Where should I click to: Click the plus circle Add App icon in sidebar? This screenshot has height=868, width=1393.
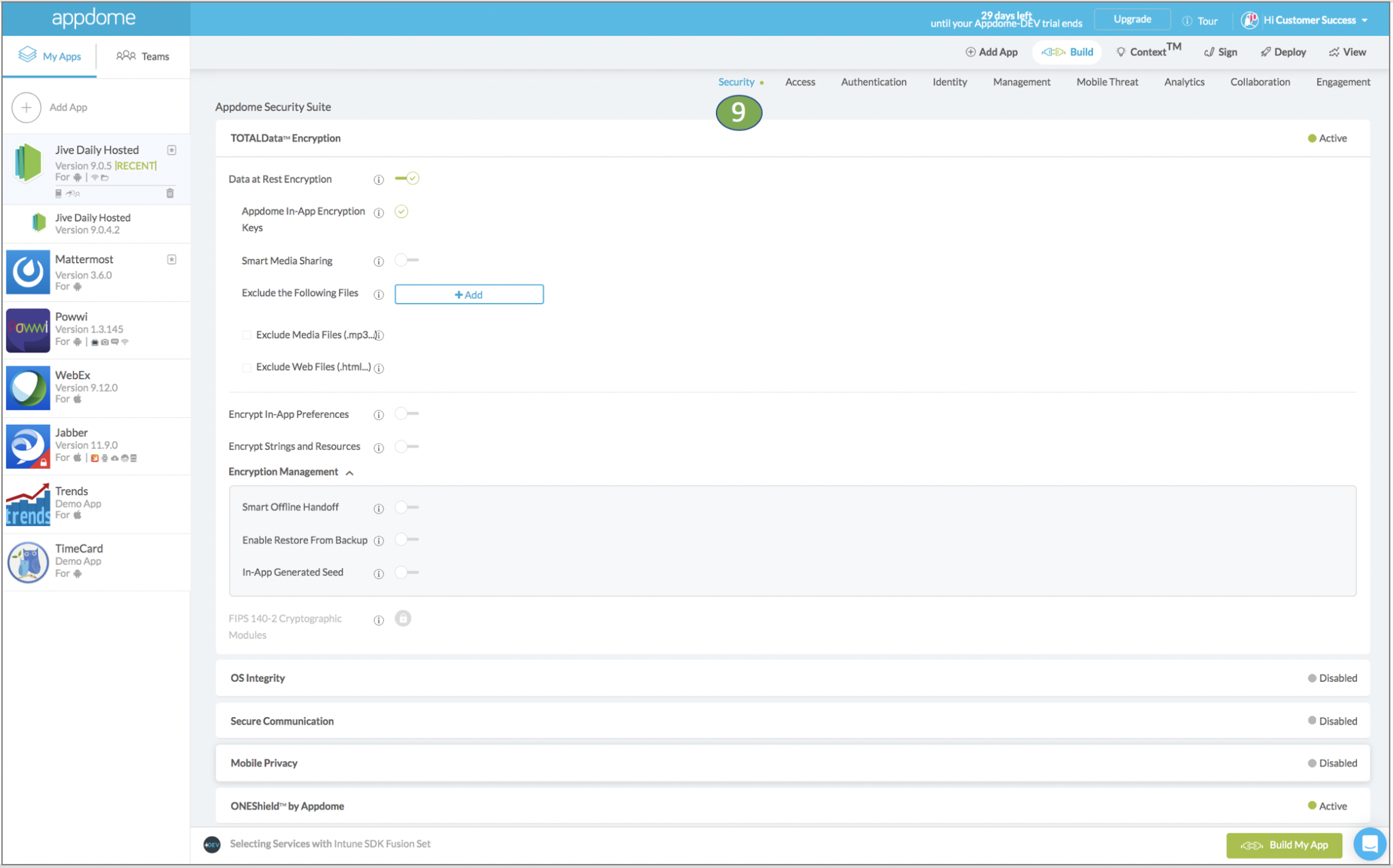pyautogui.click(x=26, y=107)
